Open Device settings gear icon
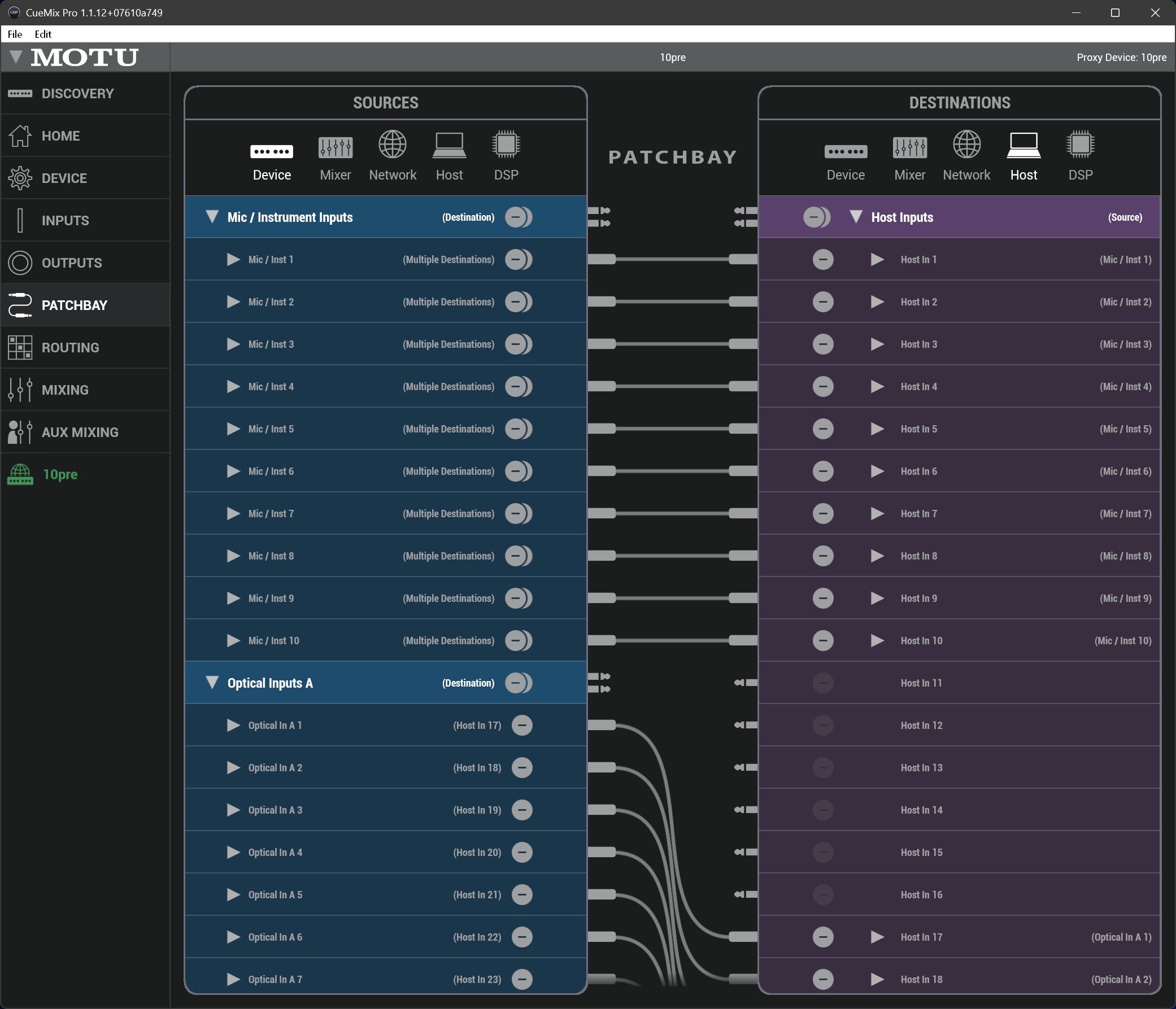This screenshot has width=1176, height=1009. tap(20, 178)
